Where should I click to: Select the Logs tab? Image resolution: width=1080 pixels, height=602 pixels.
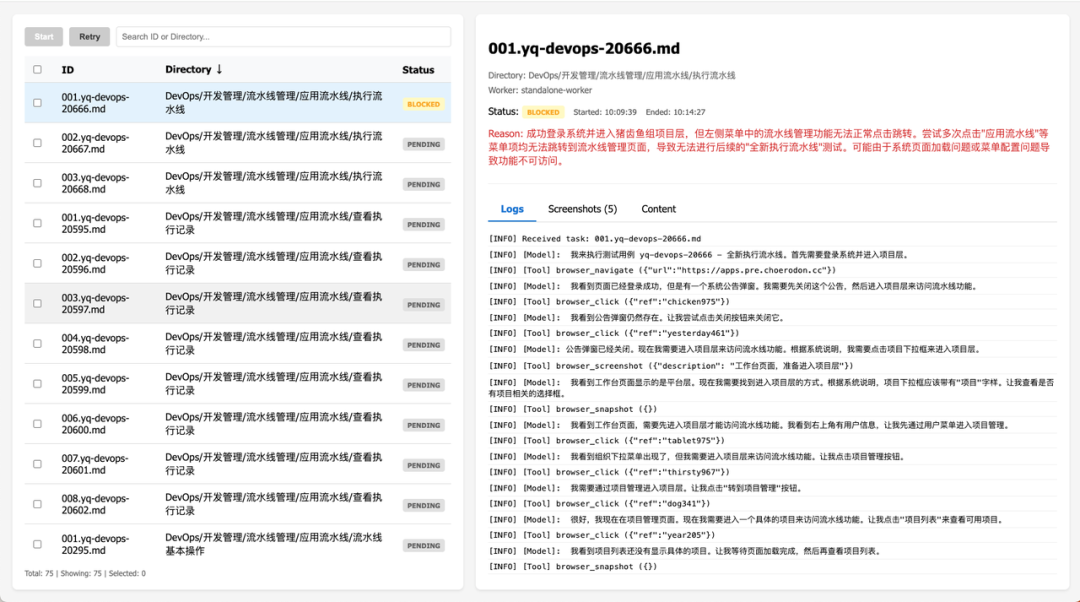click(x=512, y=209)
